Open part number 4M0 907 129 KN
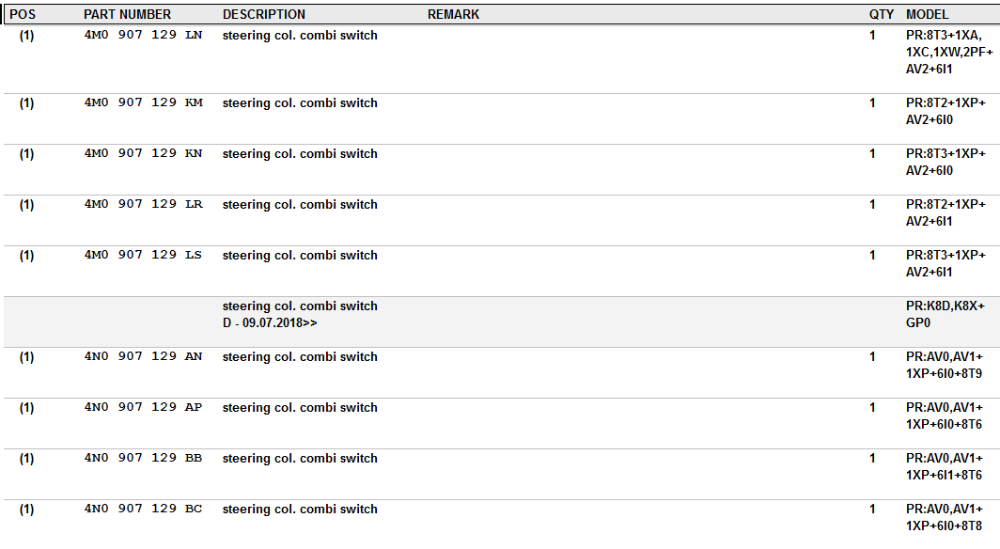1000x549 pixels. [143, 154]
